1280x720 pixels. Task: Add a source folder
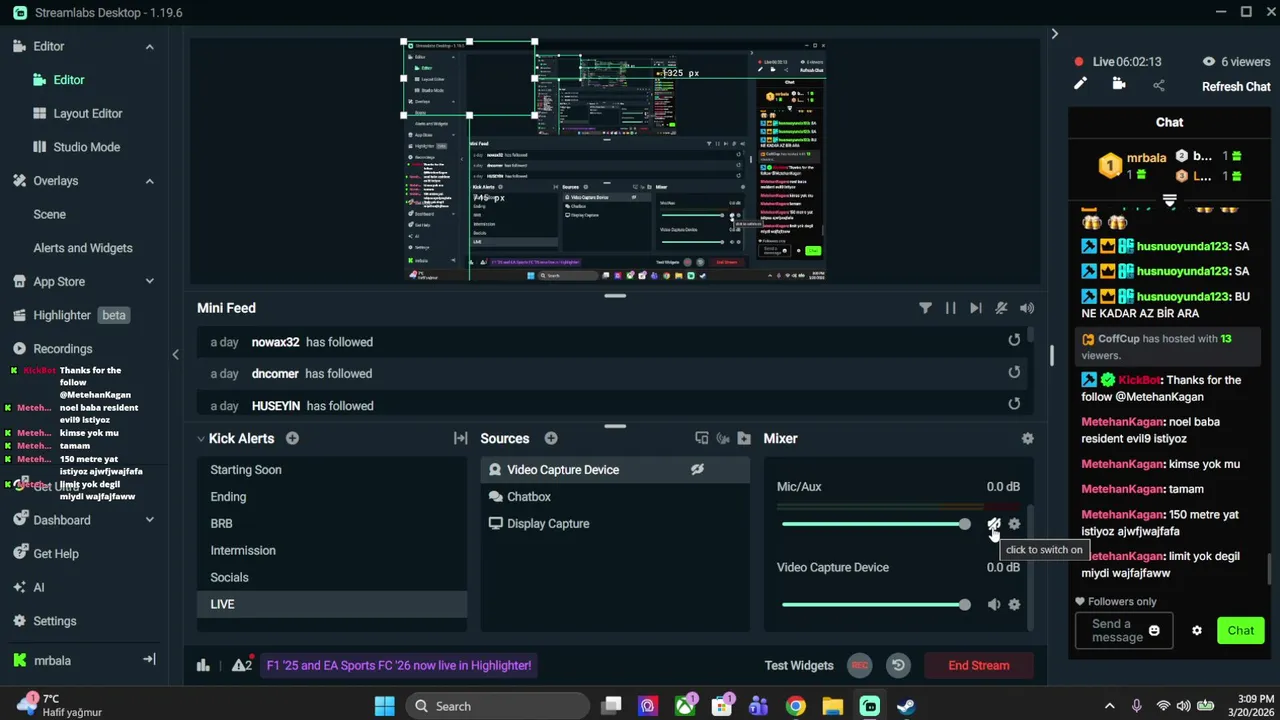[744, 438]
